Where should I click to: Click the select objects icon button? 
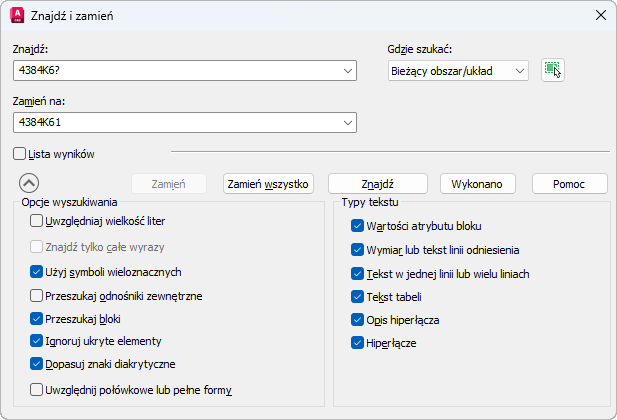click(552, 70)
